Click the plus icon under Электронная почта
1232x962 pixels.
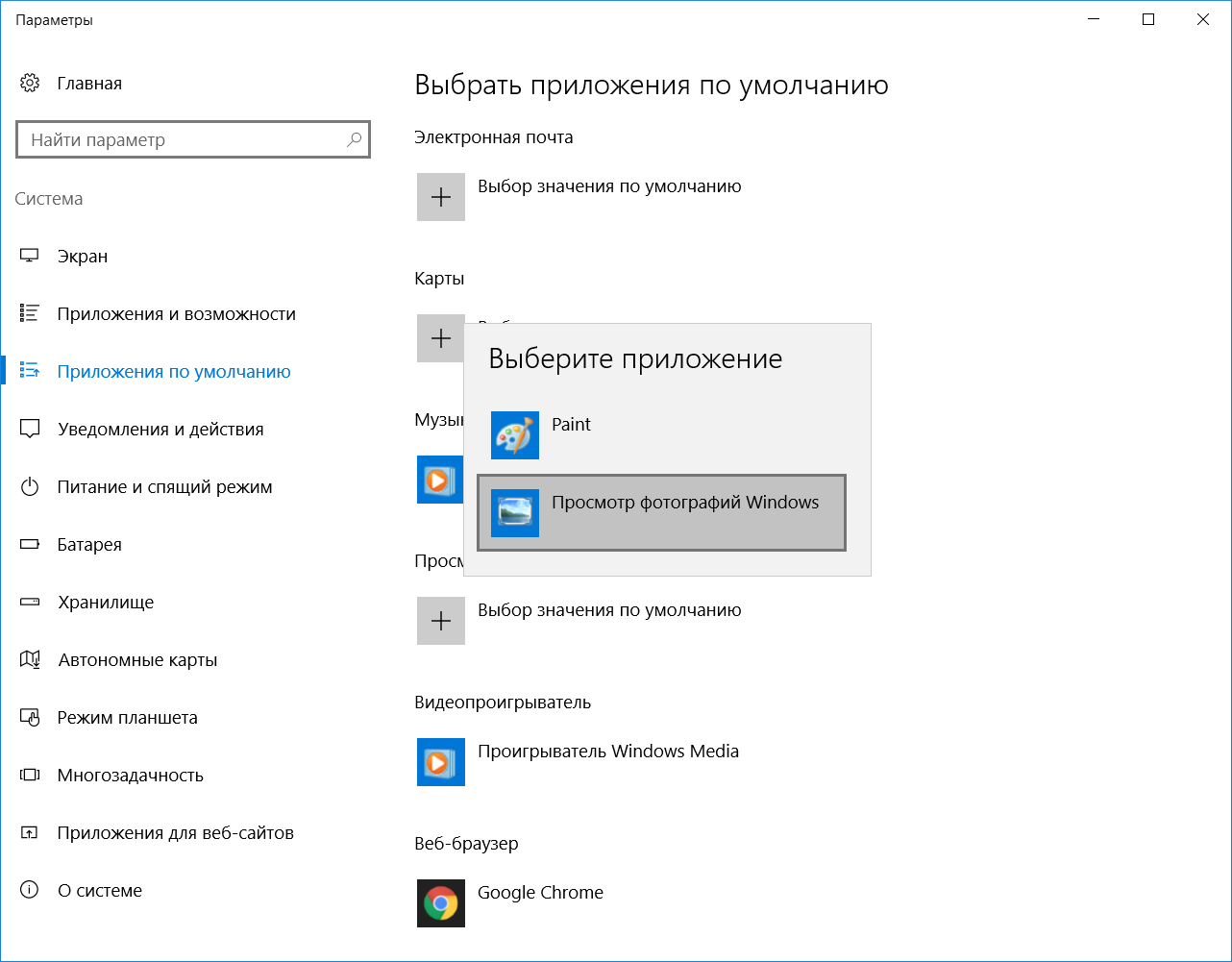[x=441, y=197]
